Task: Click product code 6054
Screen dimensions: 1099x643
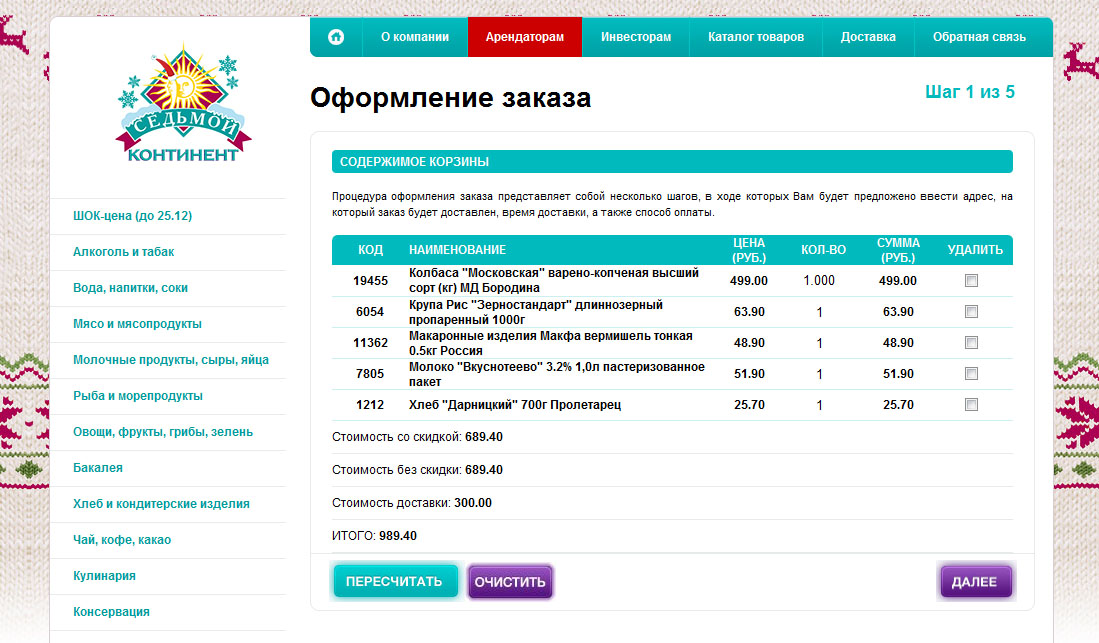Action: coord(370,311)
